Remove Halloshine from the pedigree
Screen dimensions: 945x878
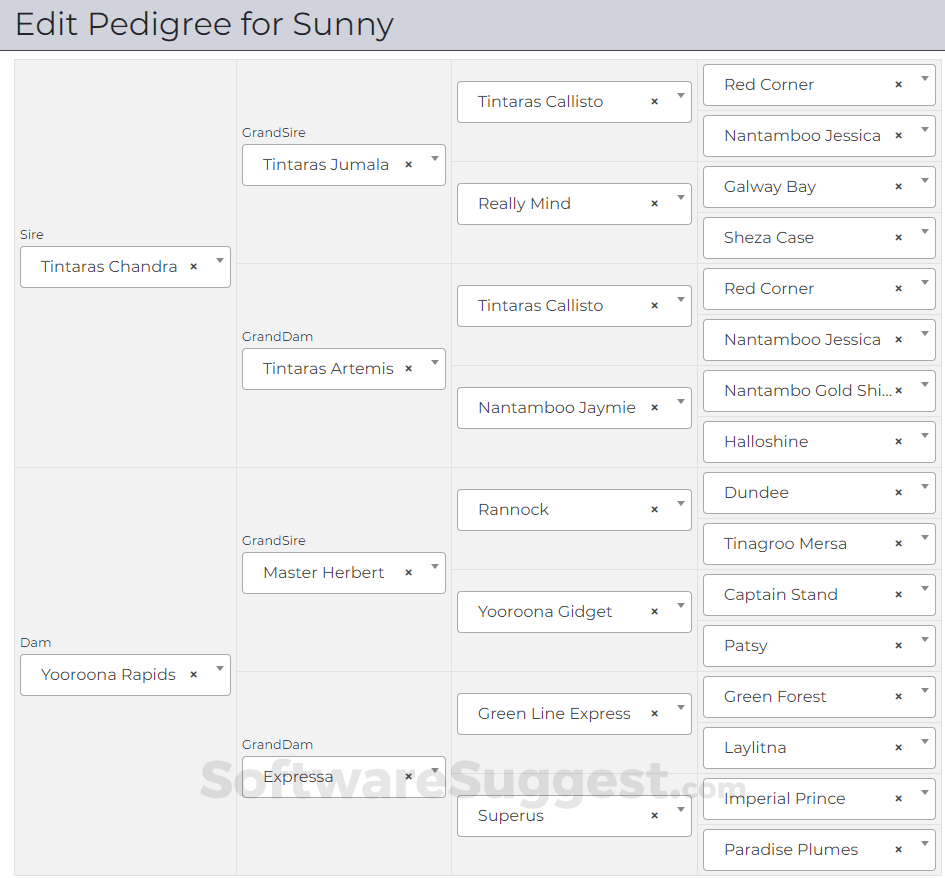898,442
